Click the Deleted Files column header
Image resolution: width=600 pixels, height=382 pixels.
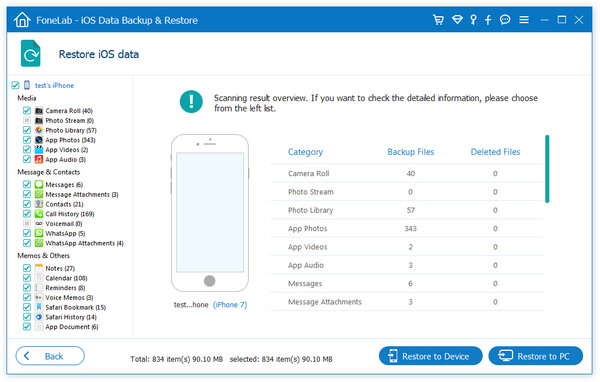pos(495,152)
